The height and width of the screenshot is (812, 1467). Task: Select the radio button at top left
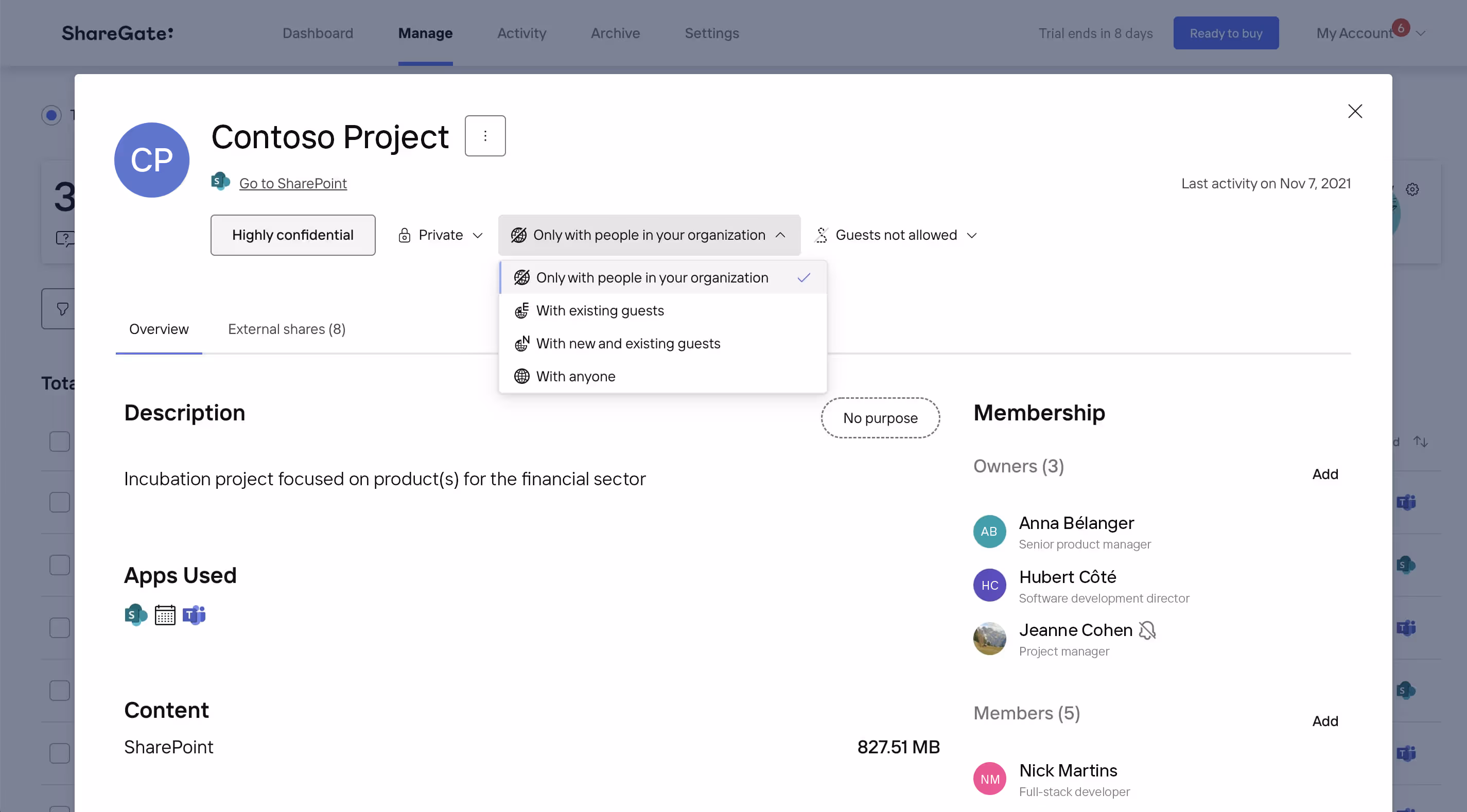click(51, 115)
